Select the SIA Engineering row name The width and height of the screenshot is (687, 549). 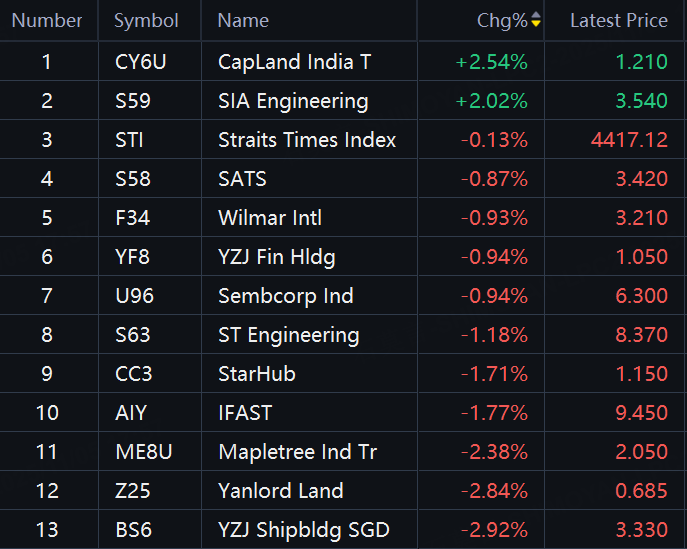point(293,101)
